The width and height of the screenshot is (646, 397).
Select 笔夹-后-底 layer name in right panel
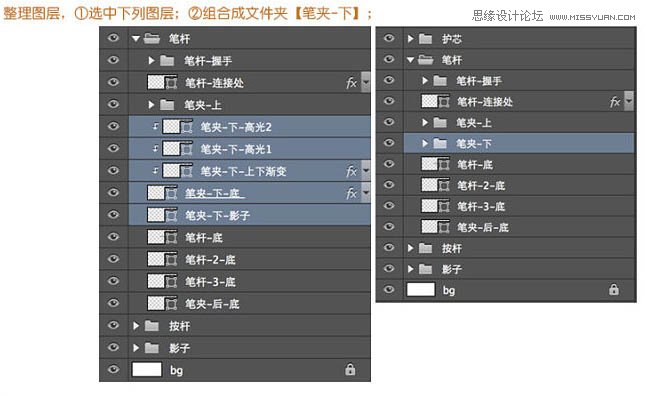click(x=482, y=227)
